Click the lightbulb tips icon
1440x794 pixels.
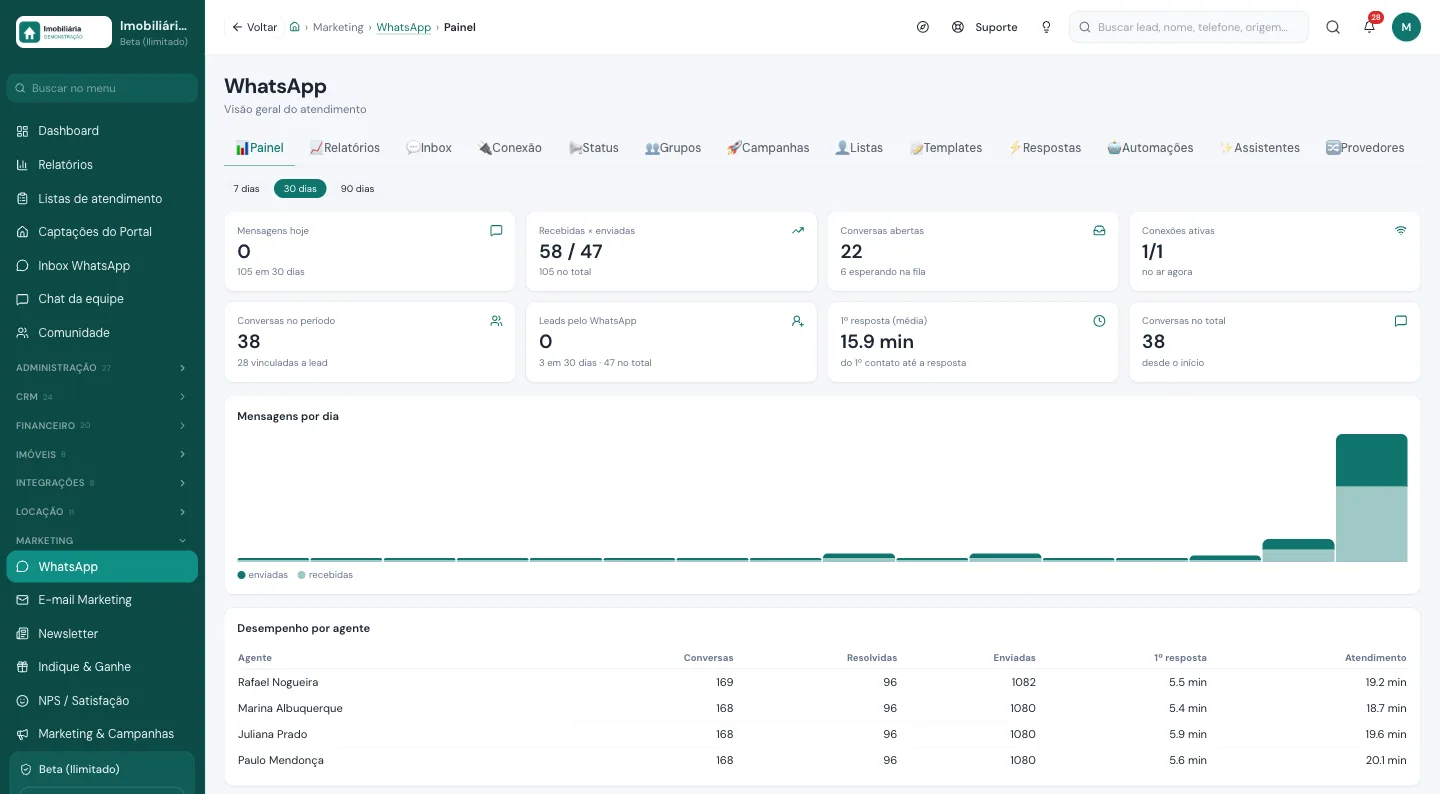click(1046, 27)
